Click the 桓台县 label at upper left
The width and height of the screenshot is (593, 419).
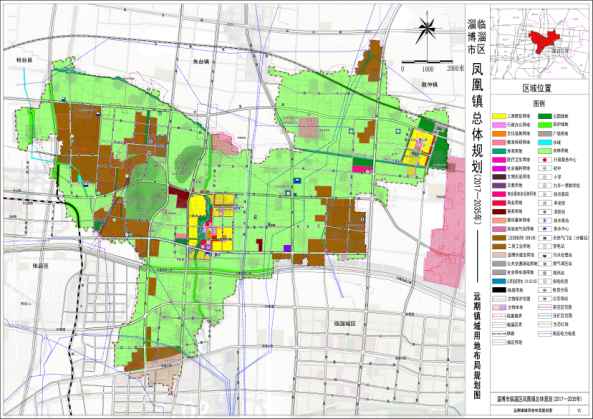pos(24,60)
